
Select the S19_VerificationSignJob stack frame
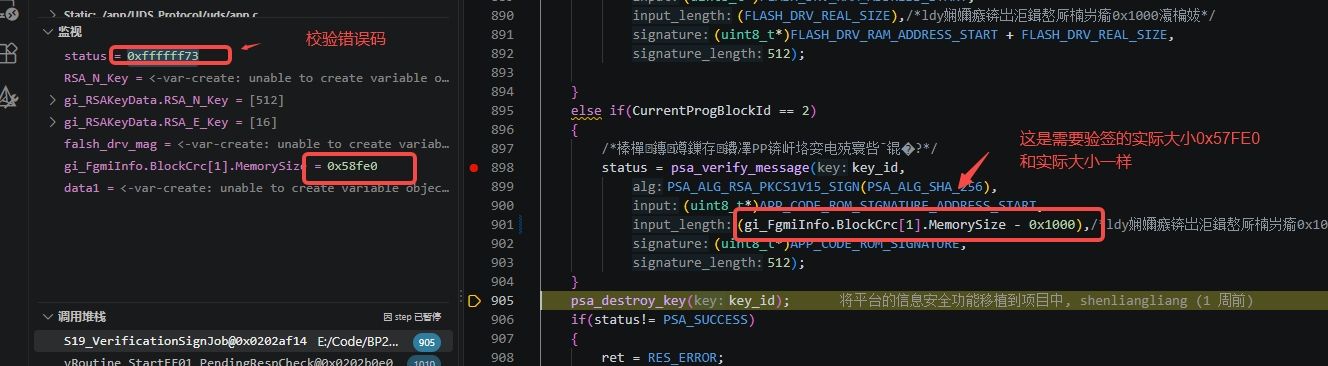[244, 342]
